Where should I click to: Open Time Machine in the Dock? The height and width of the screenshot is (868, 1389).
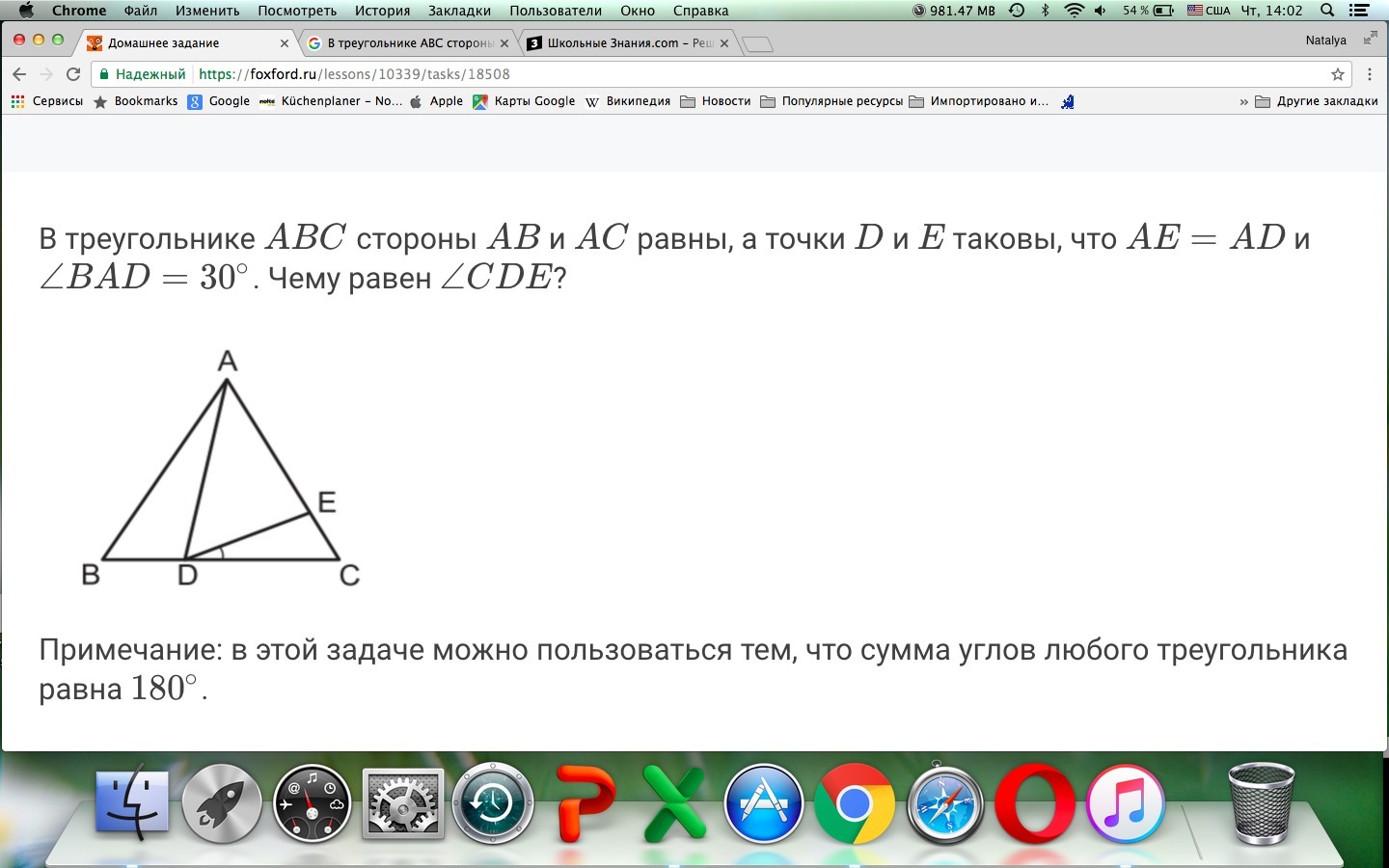click(x=494, y=802)
